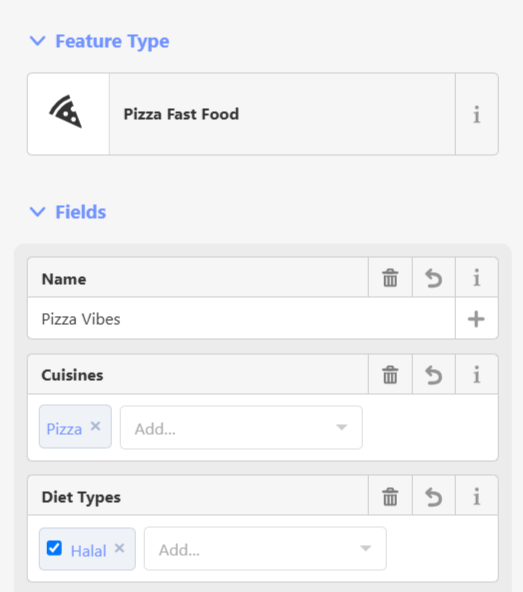Click the pizza slice preset icon

pos(66,111)
